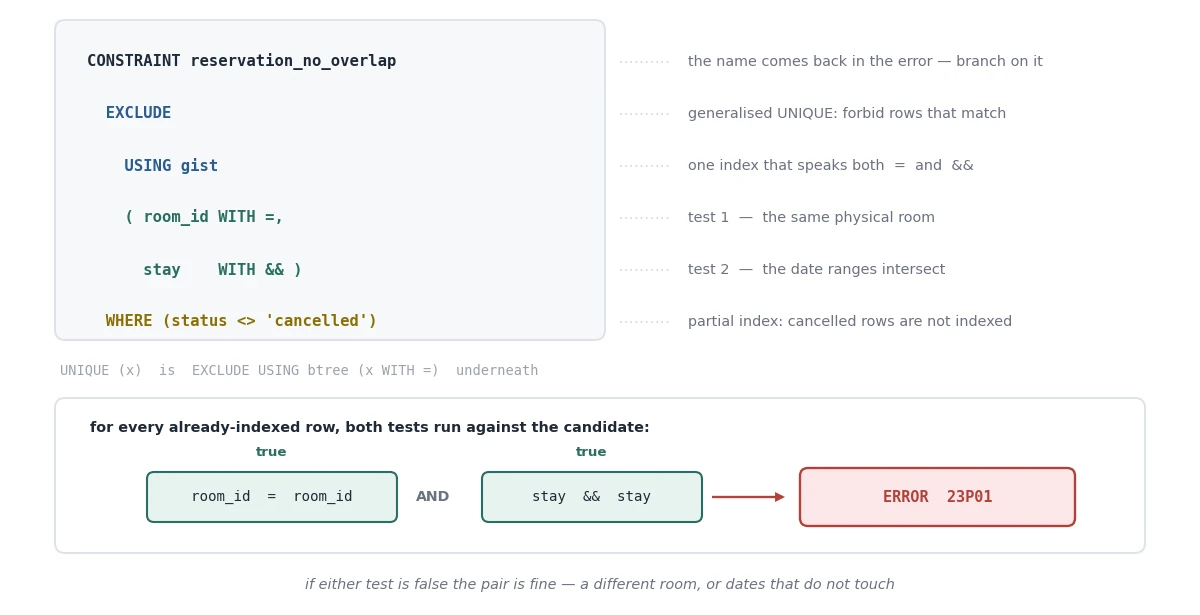Click the 'date ranges intersect' annotation
1200x615 pixels.
click(816, 270)
